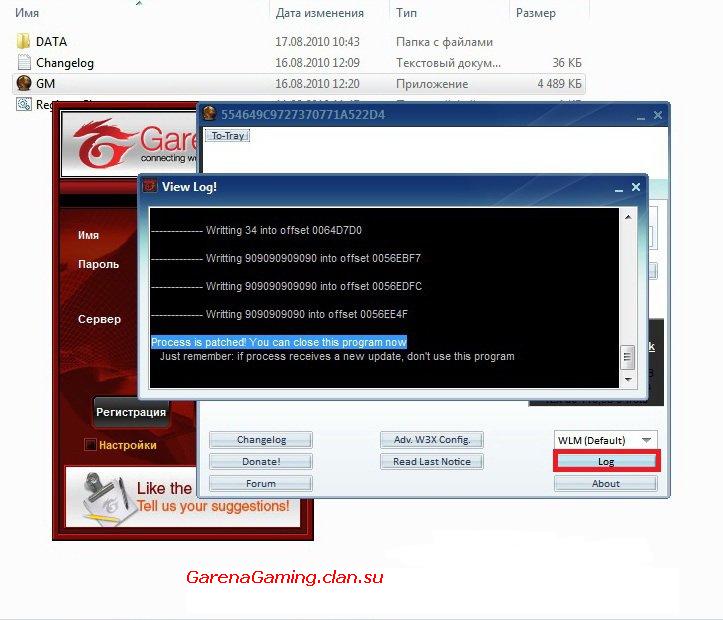The width and height of the screenshot is (723, 620).
Task: Sort by Имя column header
Action: coord(27,12)
